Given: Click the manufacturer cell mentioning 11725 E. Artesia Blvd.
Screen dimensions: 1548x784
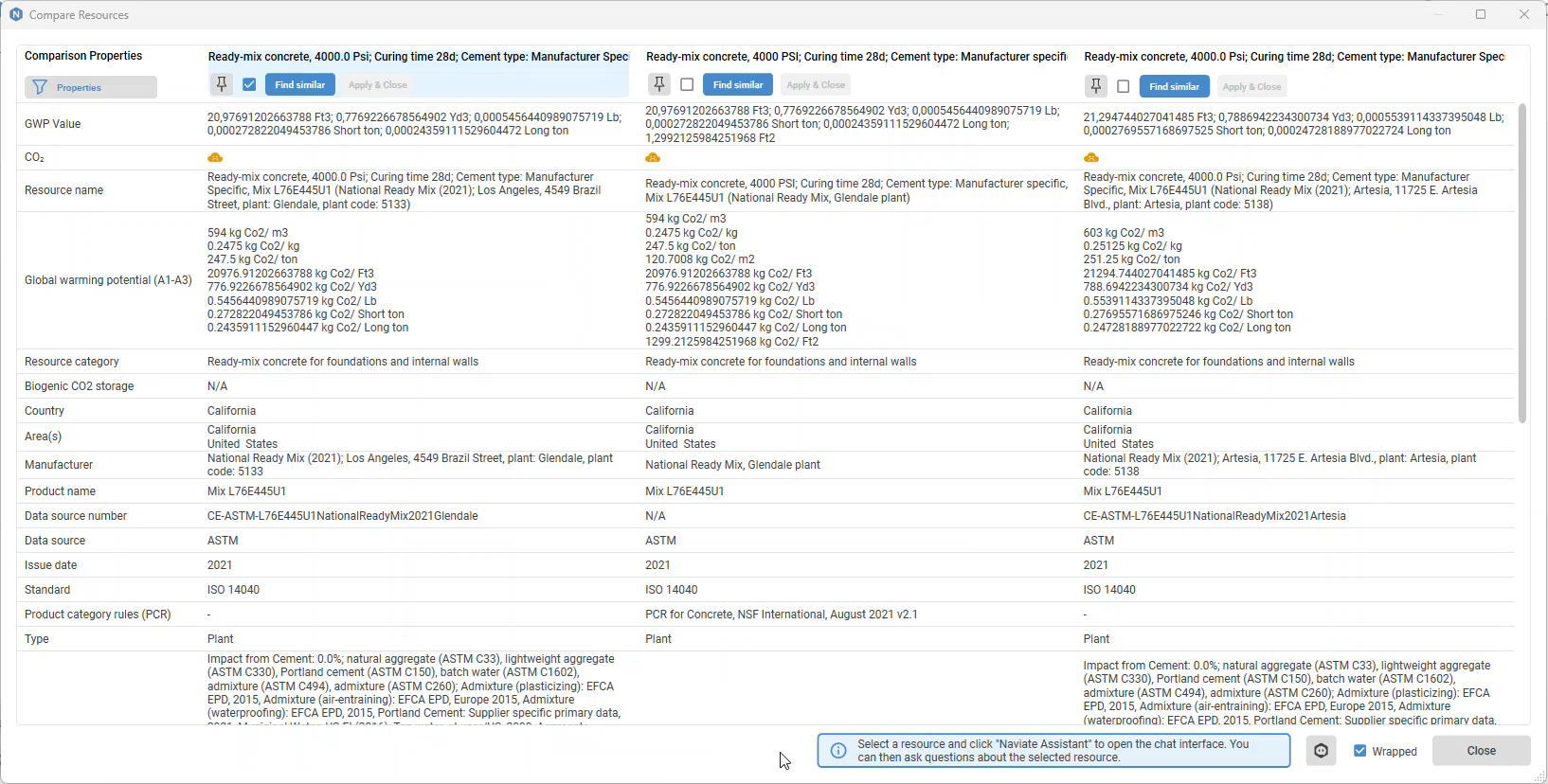Looking at the screenshot, I should [x=1280, y=465].
